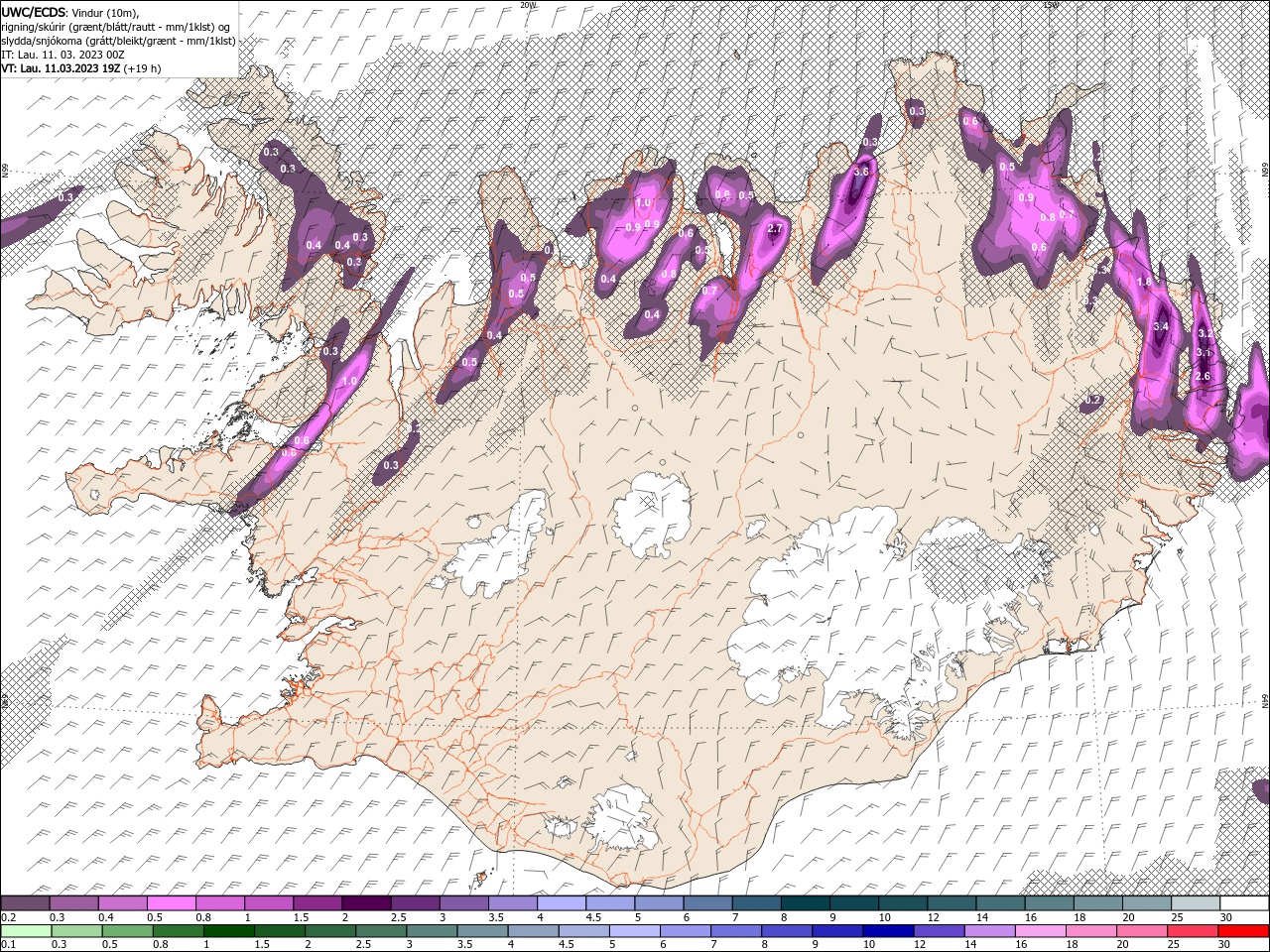
Task: Click the 2.6 precipitation value on the map
Action: click(x=1202, y=377)
